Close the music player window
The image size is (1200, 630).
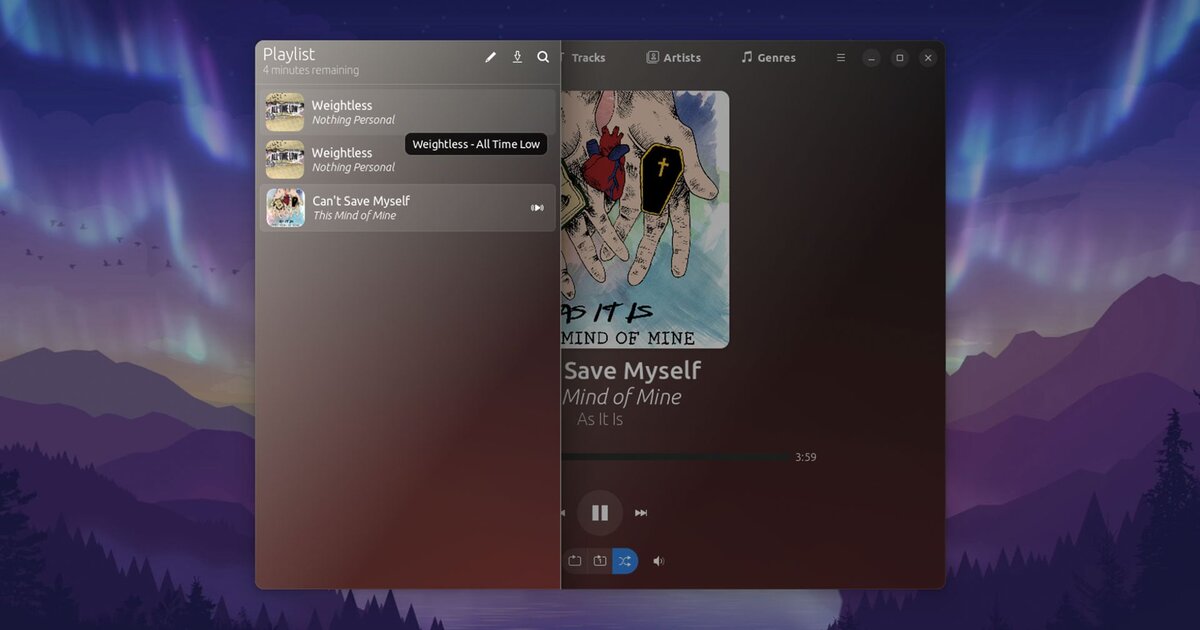point(928,58)
